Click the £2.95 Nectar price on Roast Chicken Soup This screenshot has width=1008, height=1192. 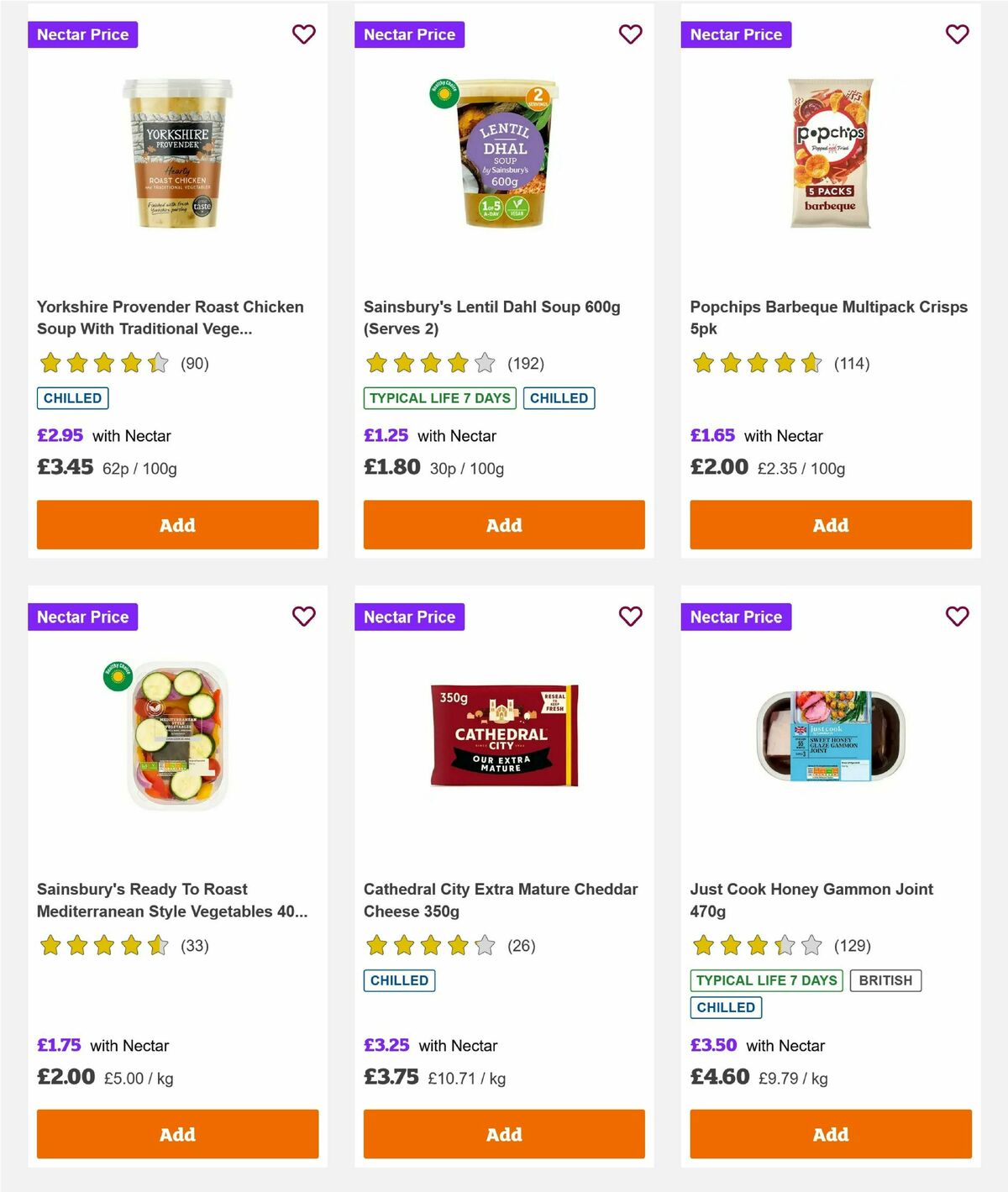coord(59,435)
